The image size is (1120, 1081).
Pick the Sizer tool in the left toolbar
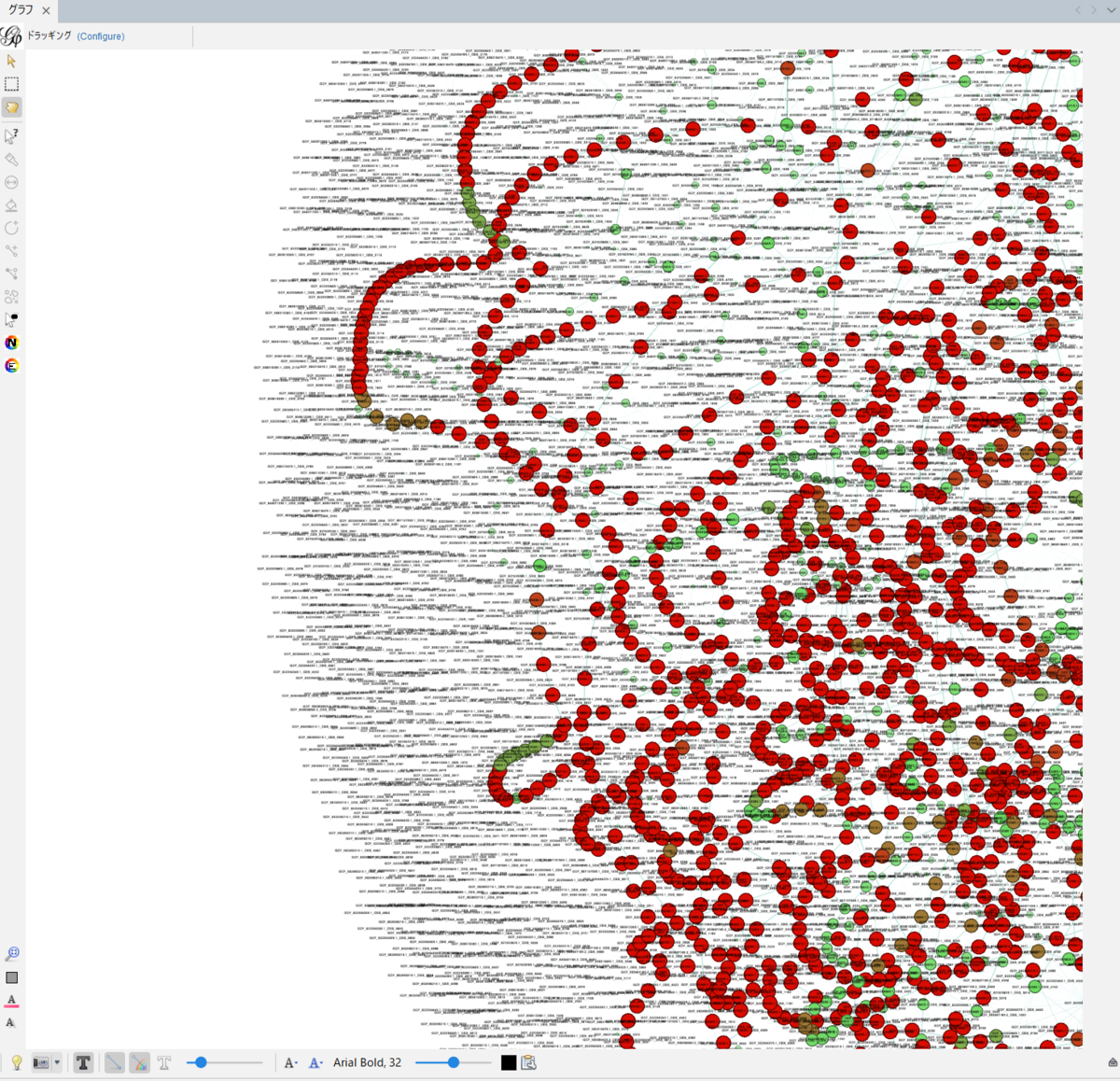coord(11,181)
